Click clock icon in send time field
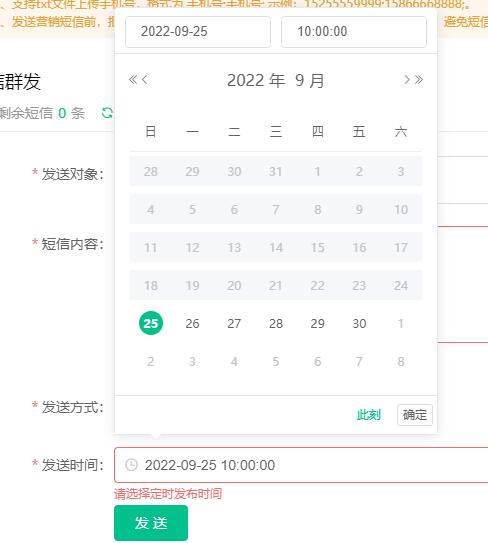 pyautogui.click(x=131, y=465)
